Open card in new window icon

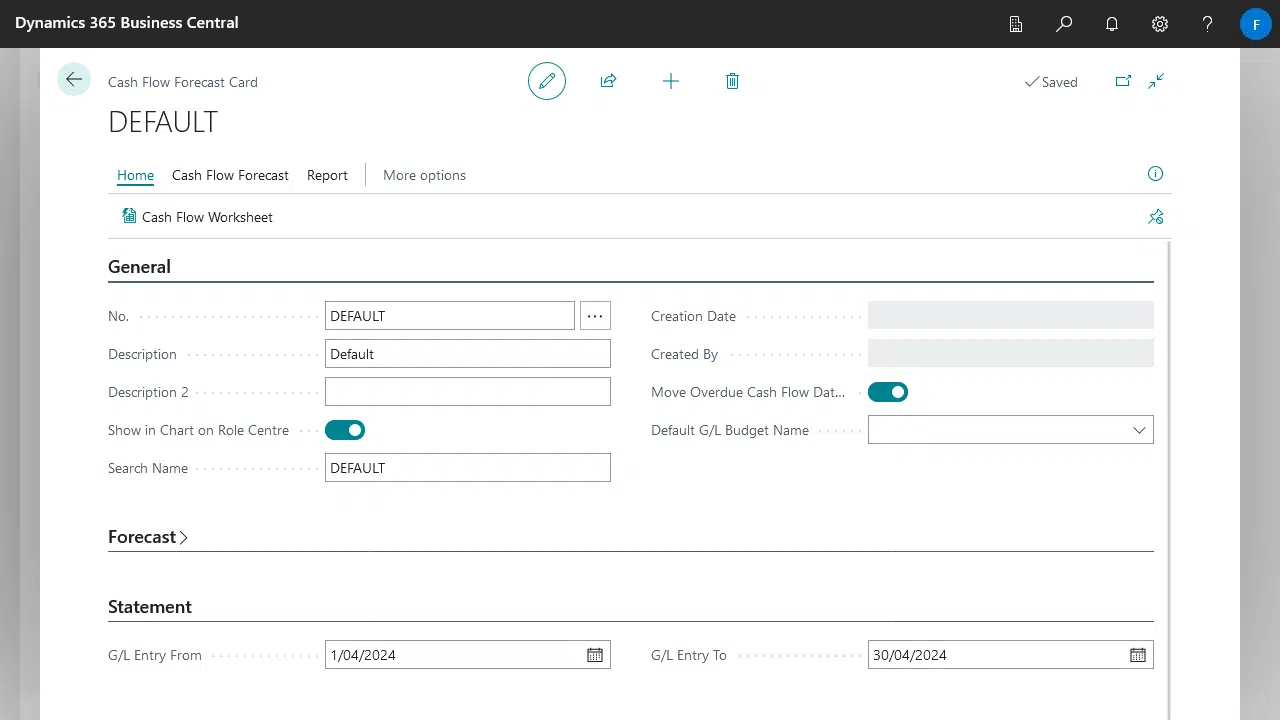point(1123,81)
